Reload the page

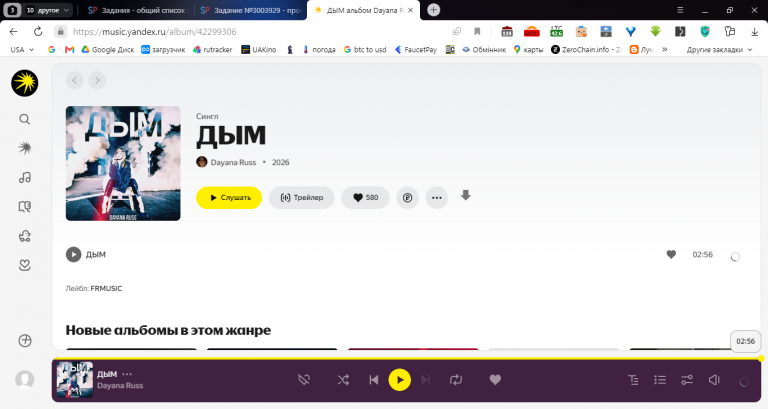38,31
